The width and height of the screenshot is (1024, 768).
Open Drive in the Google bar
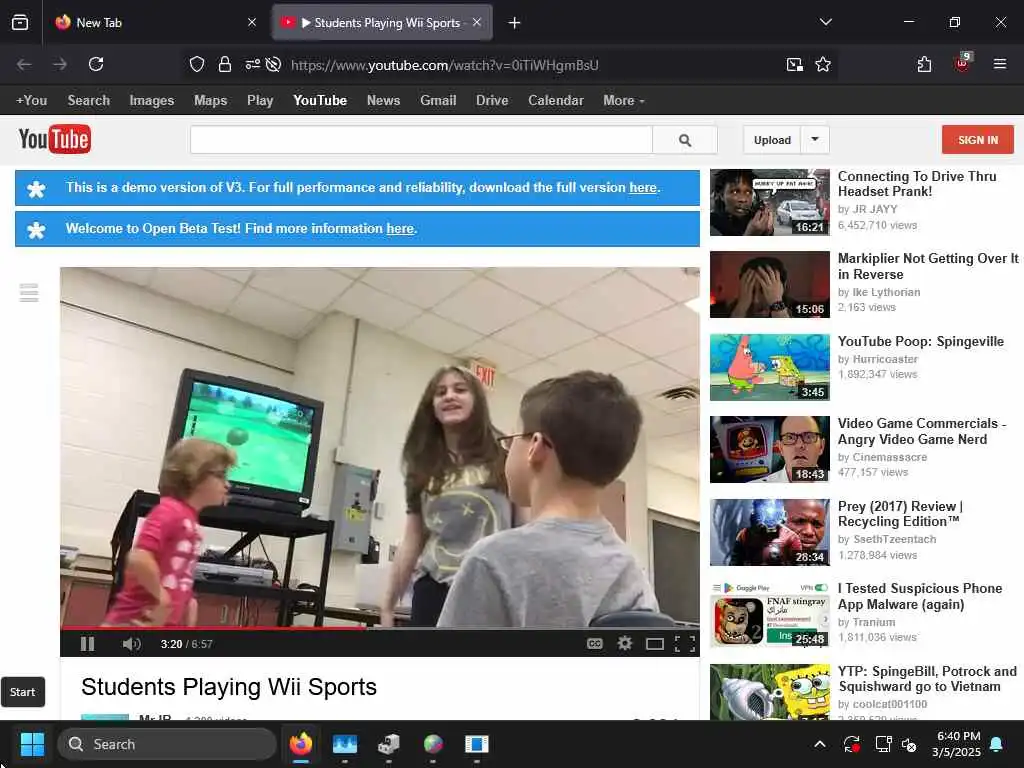[x=492, y=101]
